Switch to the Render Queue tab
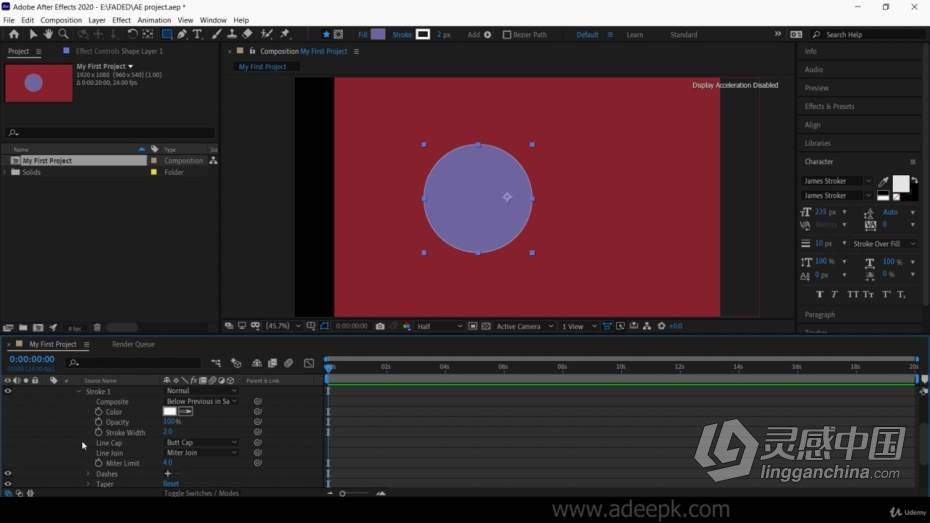 [133, 345]
